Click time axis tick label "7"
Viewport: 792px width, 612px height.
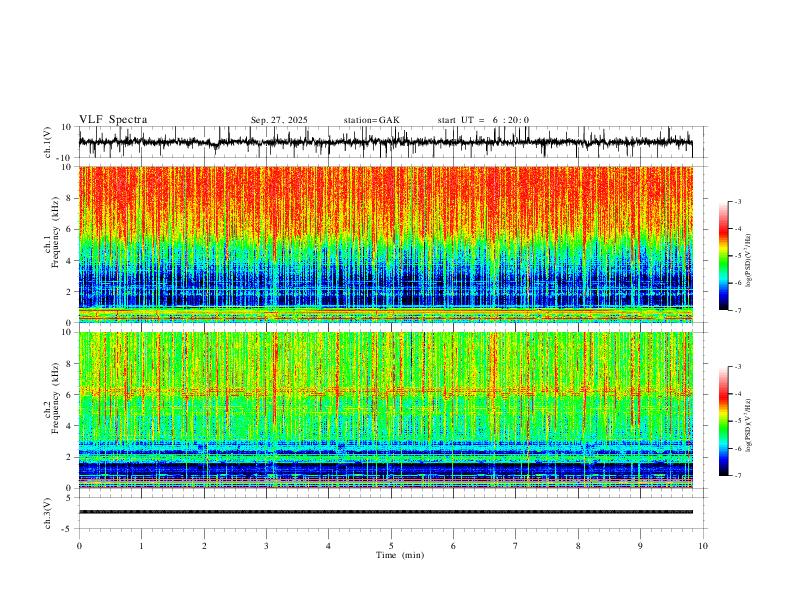click(x=516, y=546)
